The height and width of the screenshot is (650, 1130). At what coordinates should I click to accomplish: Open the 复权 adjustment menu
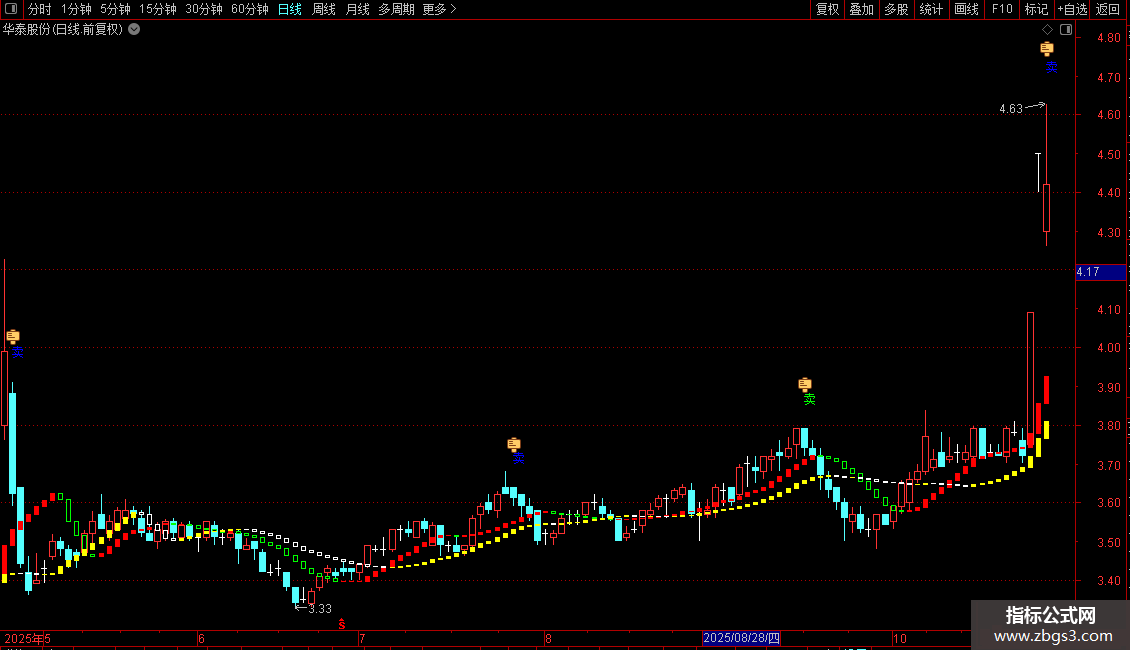827,9
